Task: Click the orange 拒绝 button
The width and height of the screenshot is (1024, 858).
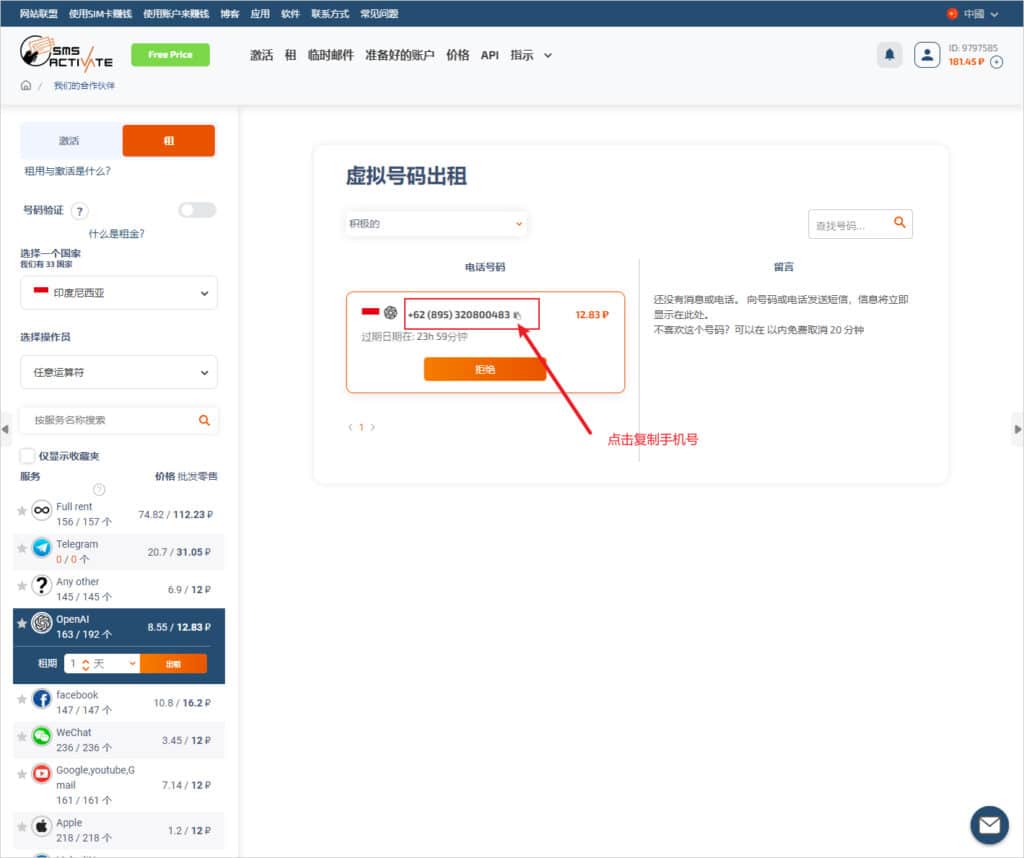Action: pyautogui.click(x=485, y=369)
